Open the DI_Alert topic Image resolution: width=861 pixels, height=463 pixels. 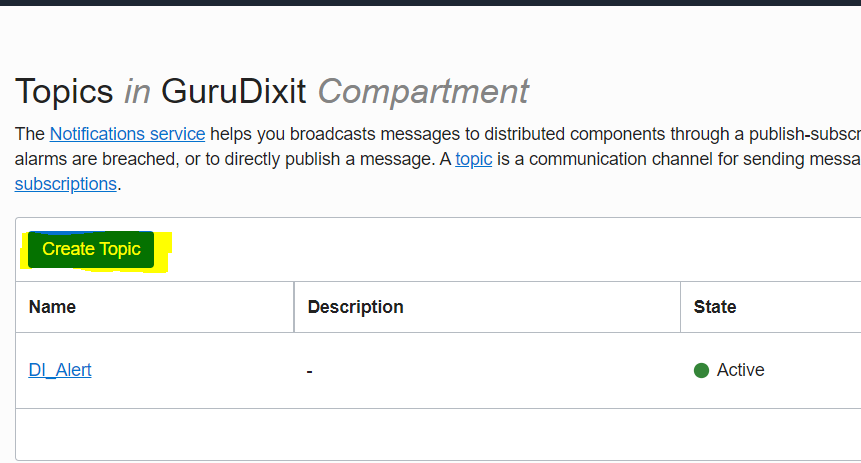(60, 370)
